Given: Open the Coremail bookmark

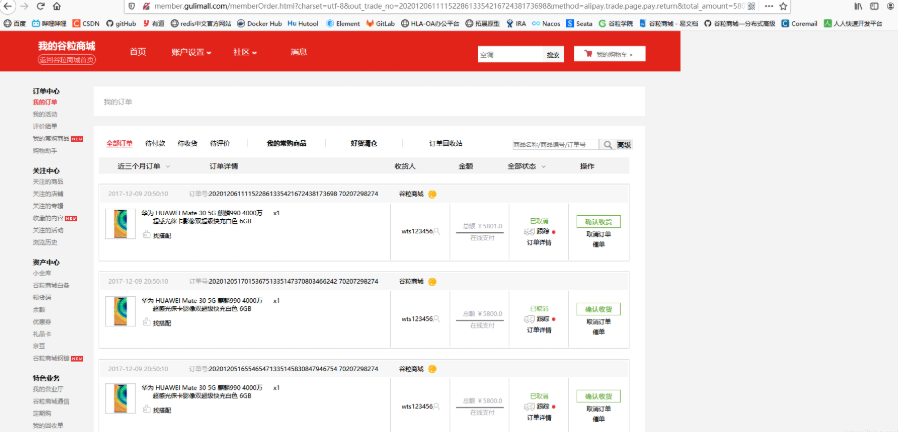Looking at the screenshot, I should (x=799, y=23).
